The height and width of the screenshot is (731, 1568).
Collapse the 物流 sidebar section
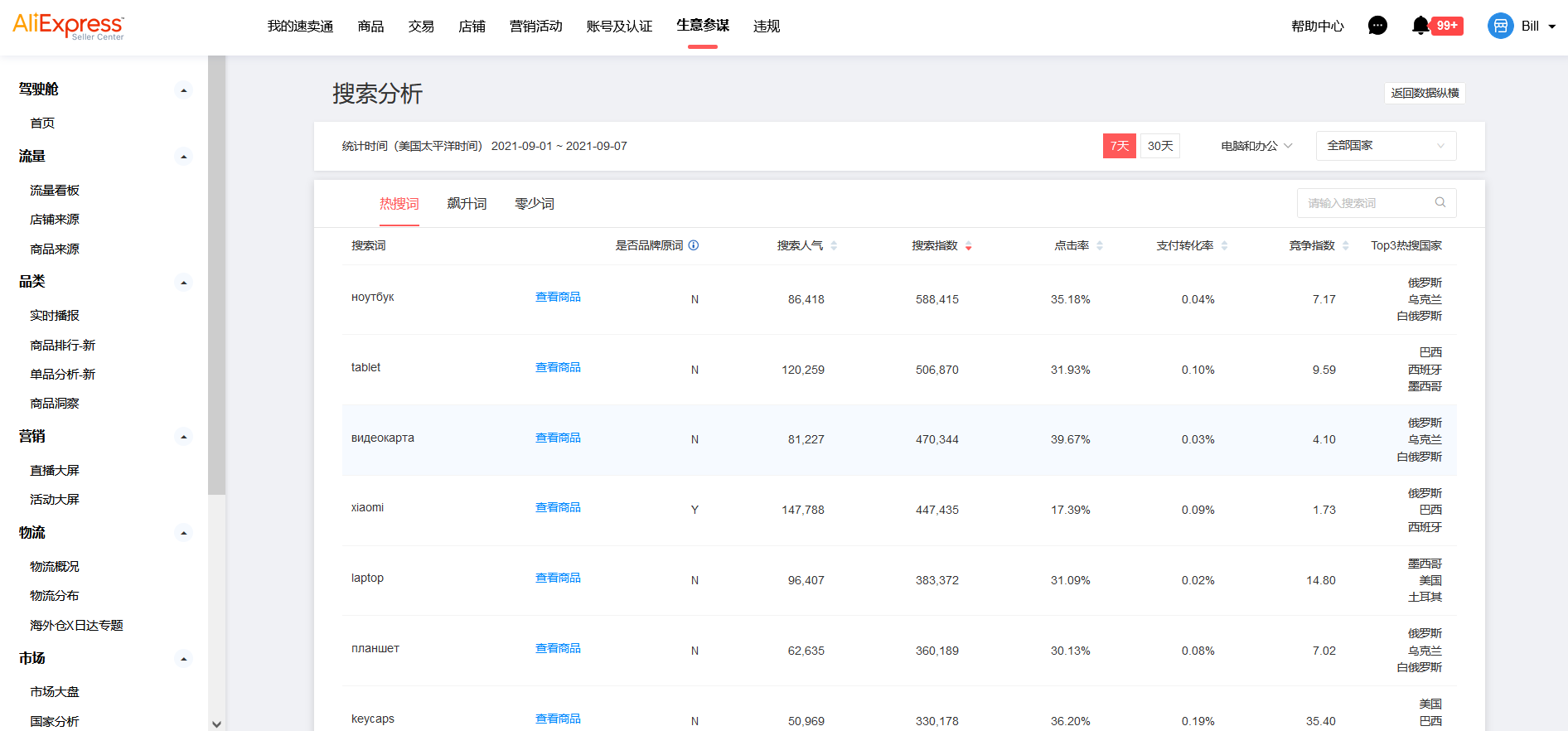pos(184,533)
